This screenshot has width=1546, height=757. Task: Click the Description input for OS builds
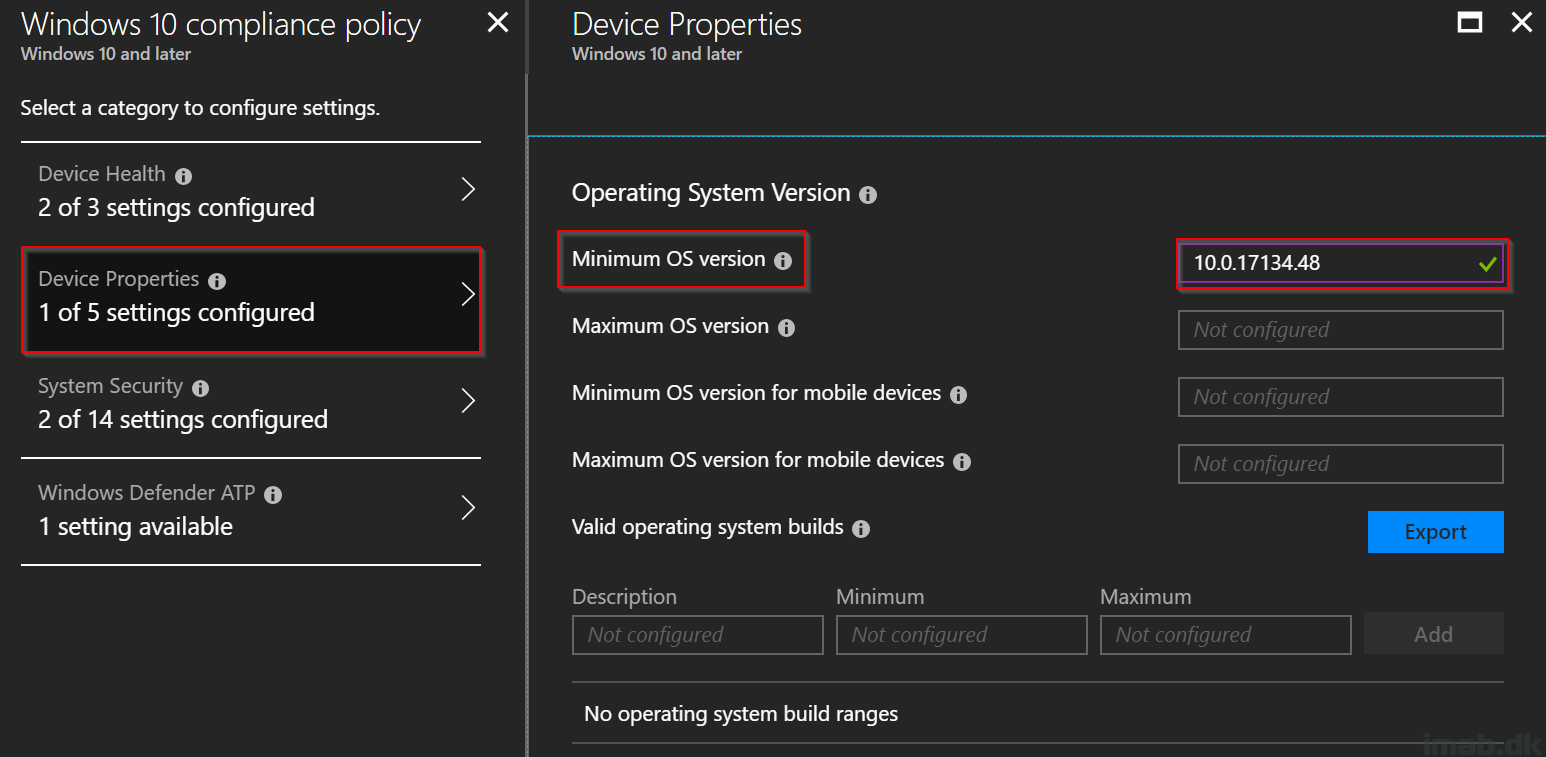(x=698, y=635)
